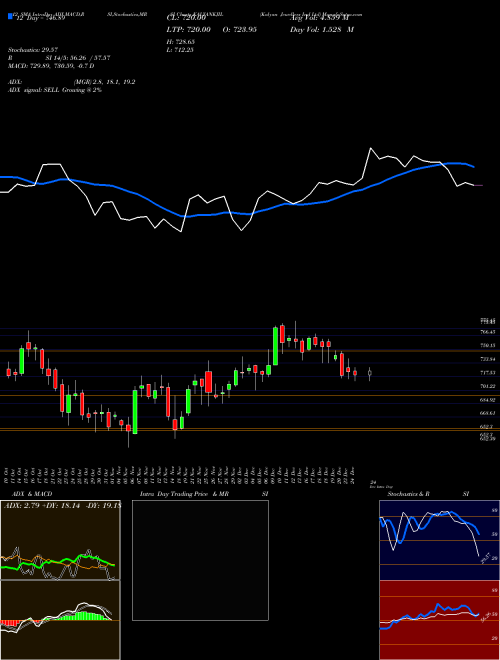500x660 pixels.
Task: Select the '12 Day = 746.89' SMA label
Action: (x=39, y=19)
